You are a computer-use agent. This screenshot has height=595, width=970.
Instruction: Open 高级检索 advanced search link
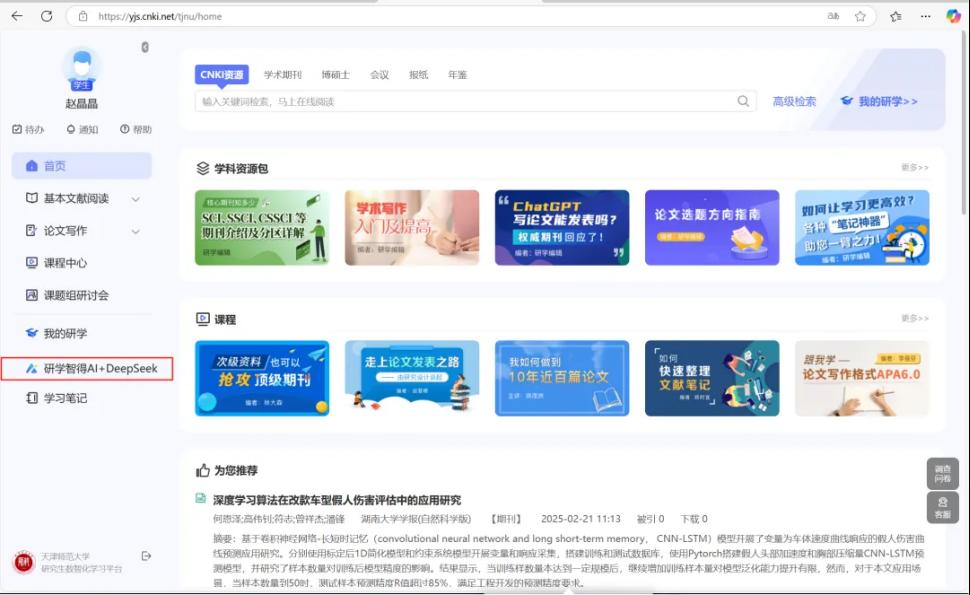(x=794, y=101)
